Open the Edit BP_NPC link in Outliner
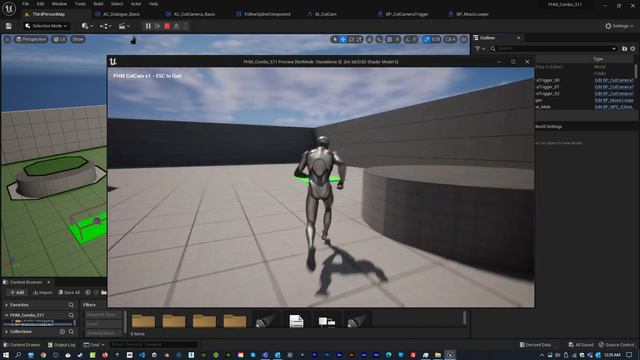Screen dimensions: 640x360 [x=613, y=107]
